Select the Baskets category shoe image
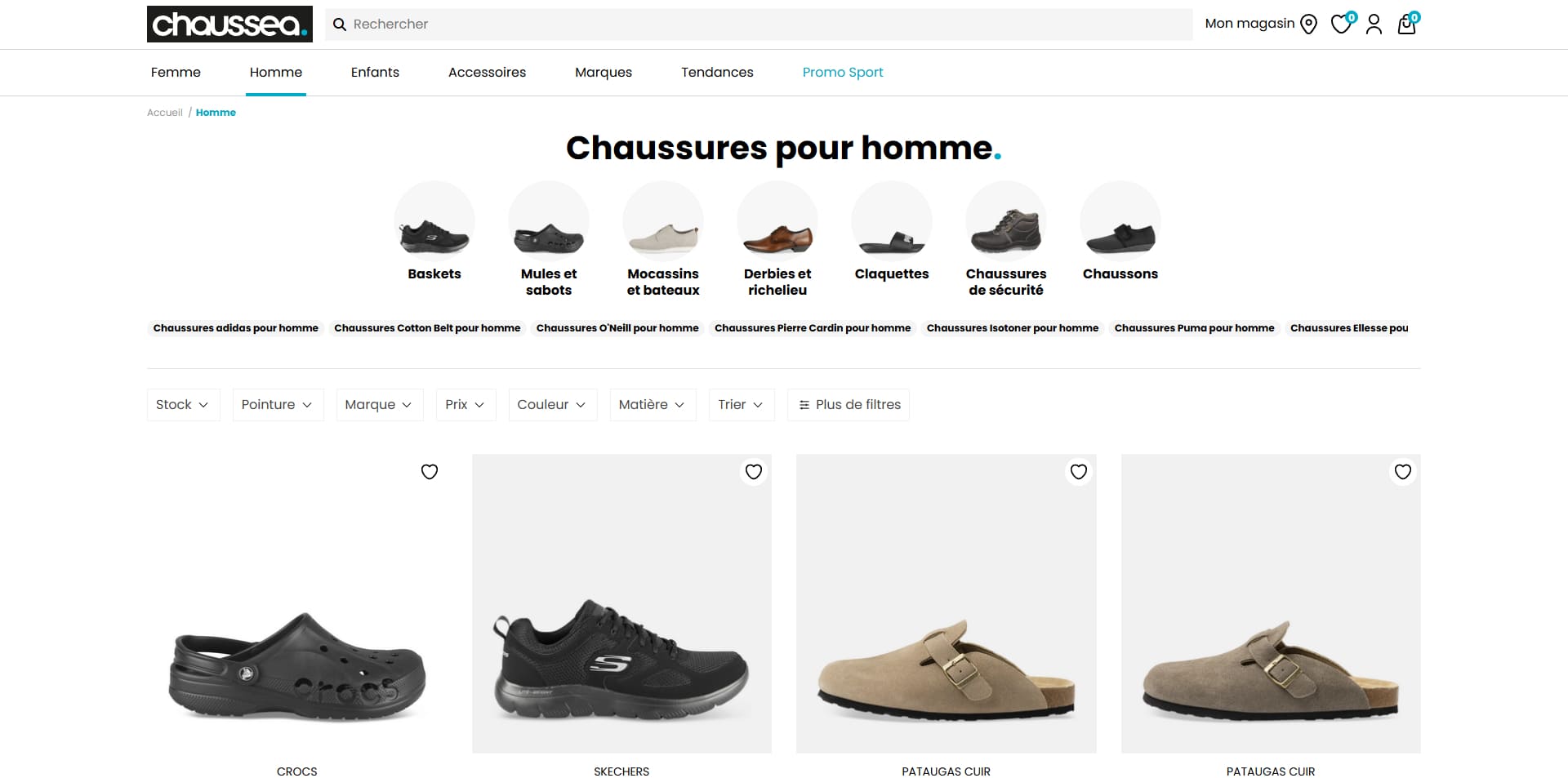Image resolution: width=1568 pixels, height=778 pixels. pyautogui.click(x=434, y=221)
